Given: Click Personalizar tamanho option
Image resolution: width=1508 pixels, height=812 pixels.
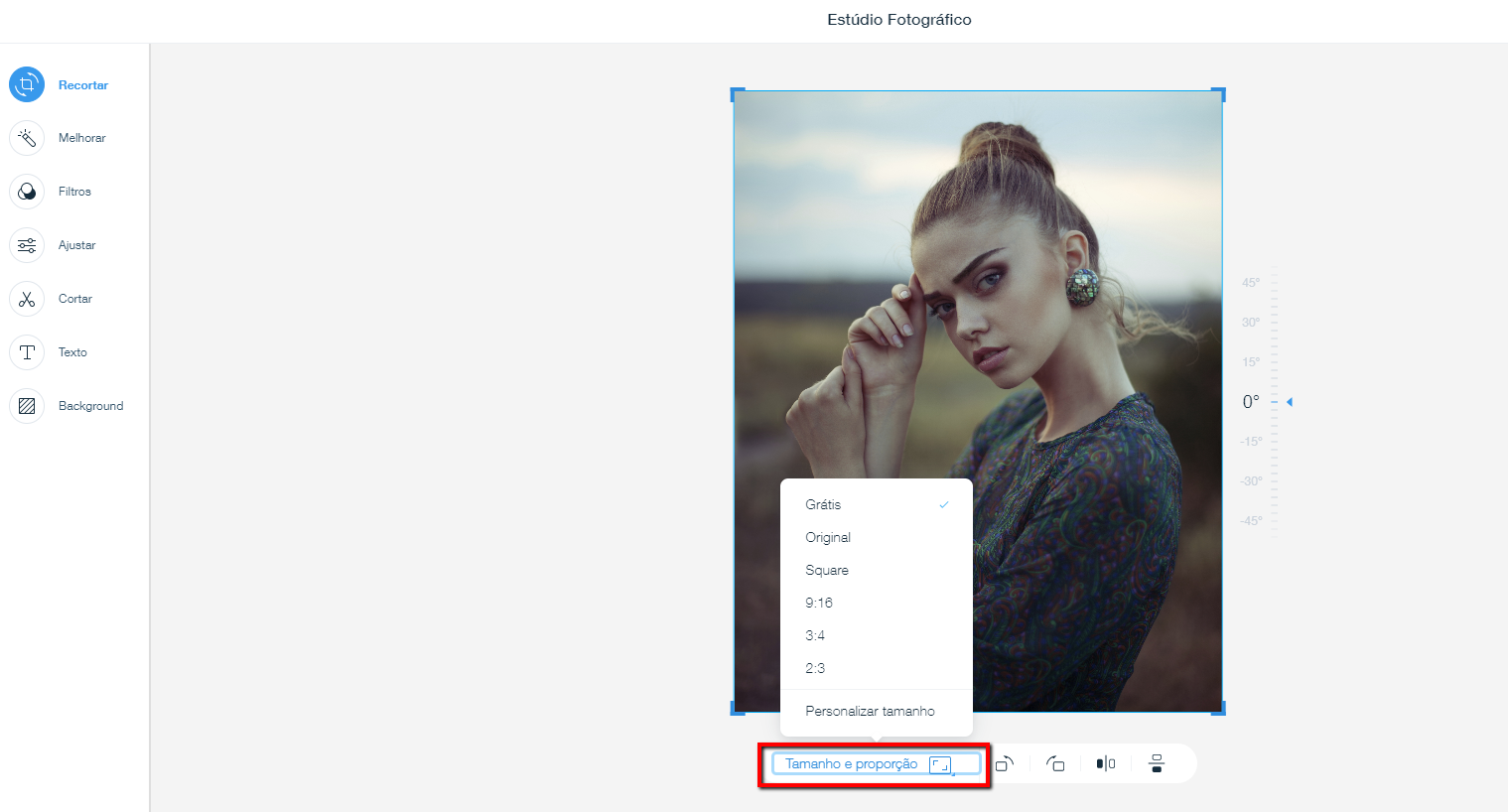Looking at the screenshot, I should [870, 712].
